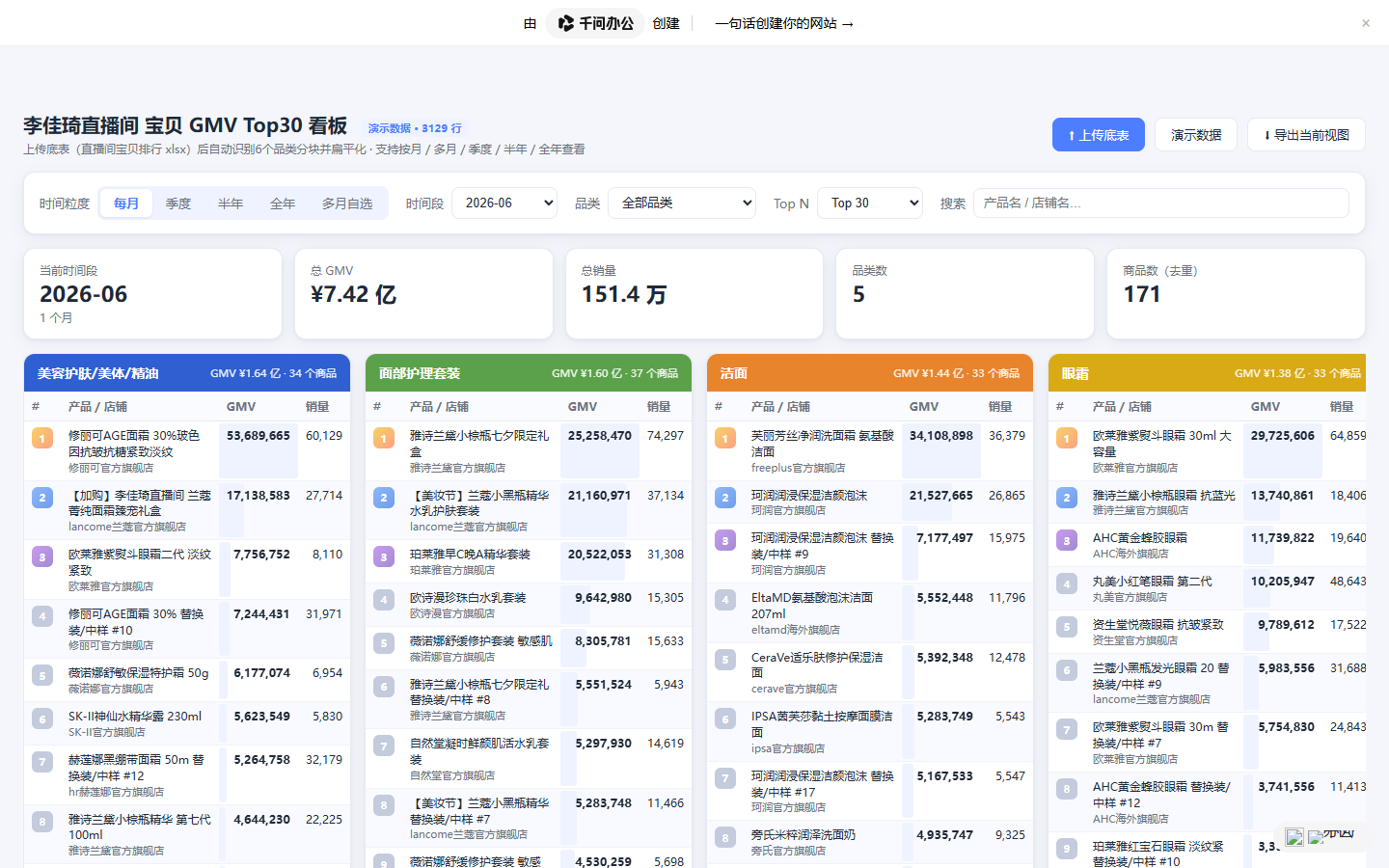Click the 销量 column header in 面部护理套装 table
The width and height of the screenshot is (1389, 868).
pyautogui.click(x=659, y=407)
